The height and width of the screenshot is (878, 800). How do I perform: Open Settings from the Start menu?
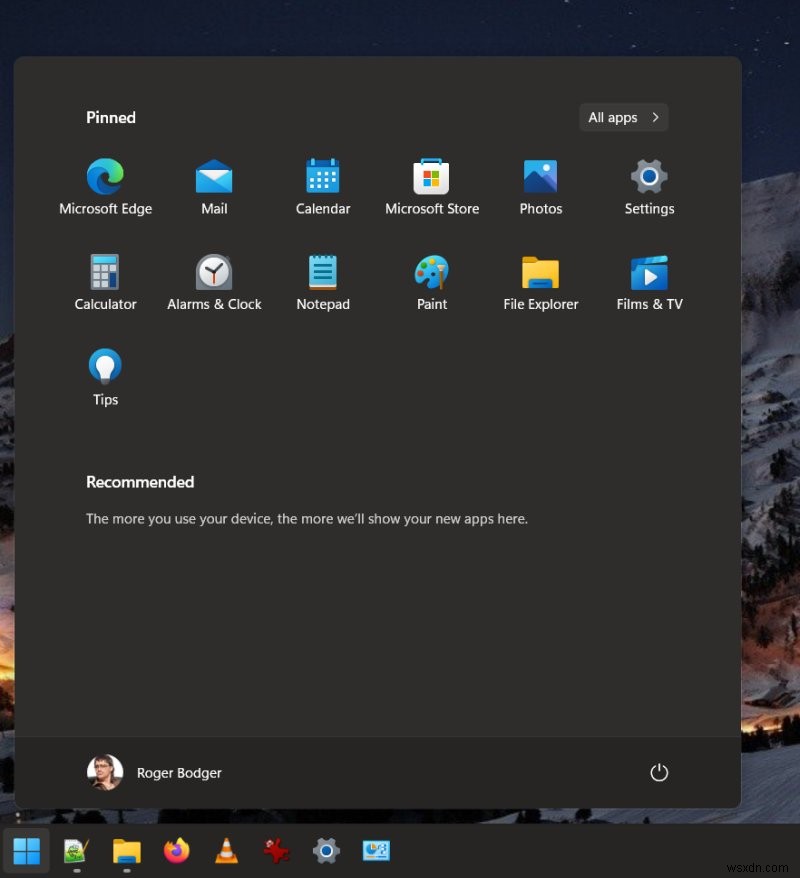click(648, 178)
